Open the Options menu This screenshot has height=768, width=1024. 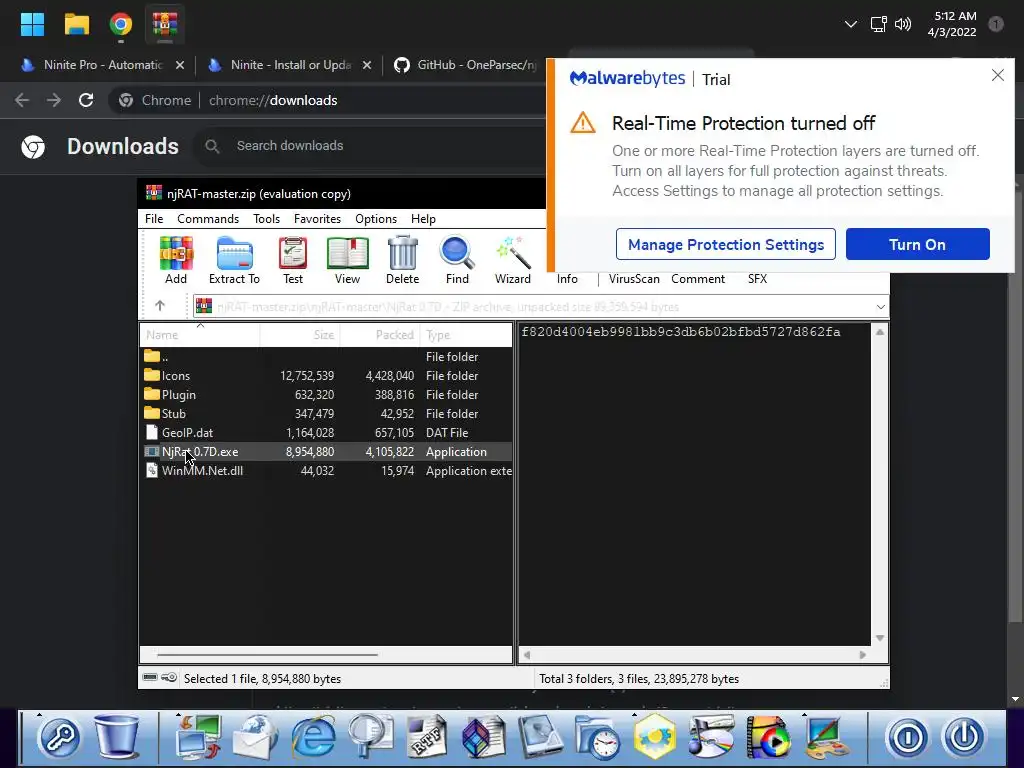(376, 219)
